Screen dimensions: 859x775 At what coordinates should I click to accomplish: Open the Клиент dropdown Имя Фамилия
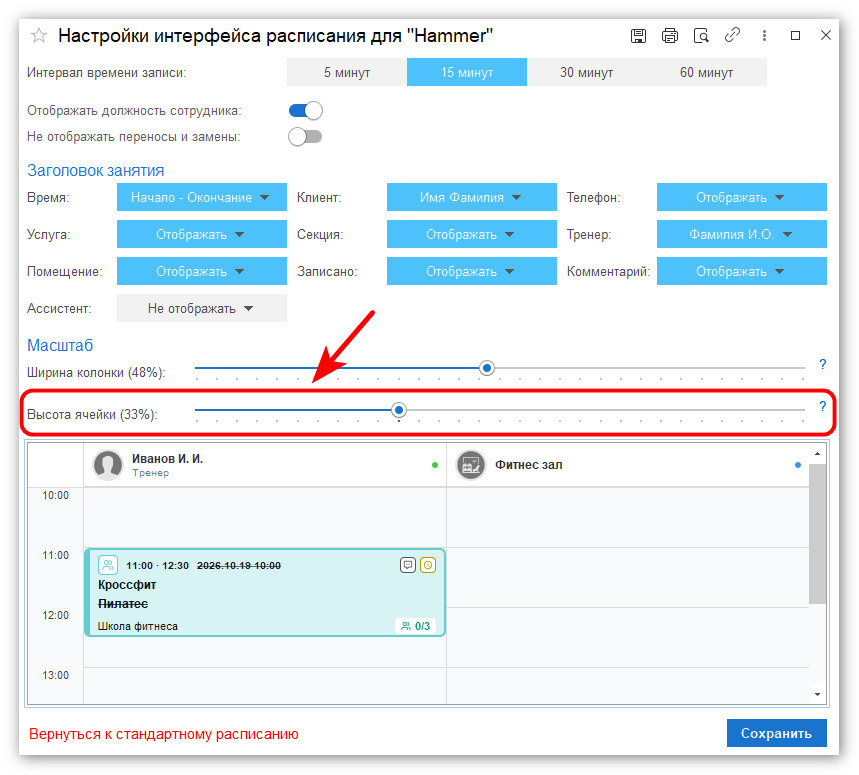(472, 197)
